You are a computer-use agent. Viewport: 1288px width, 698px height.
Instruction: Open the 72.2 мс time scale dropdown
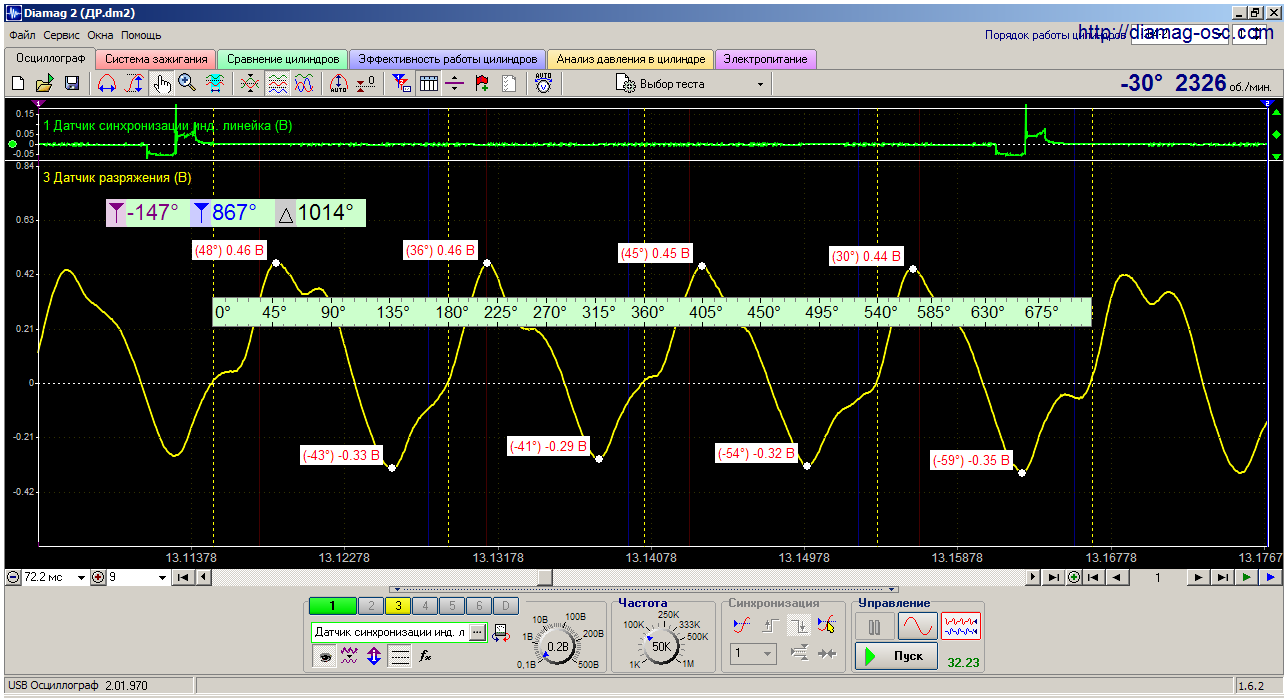[x=79, y=577]
